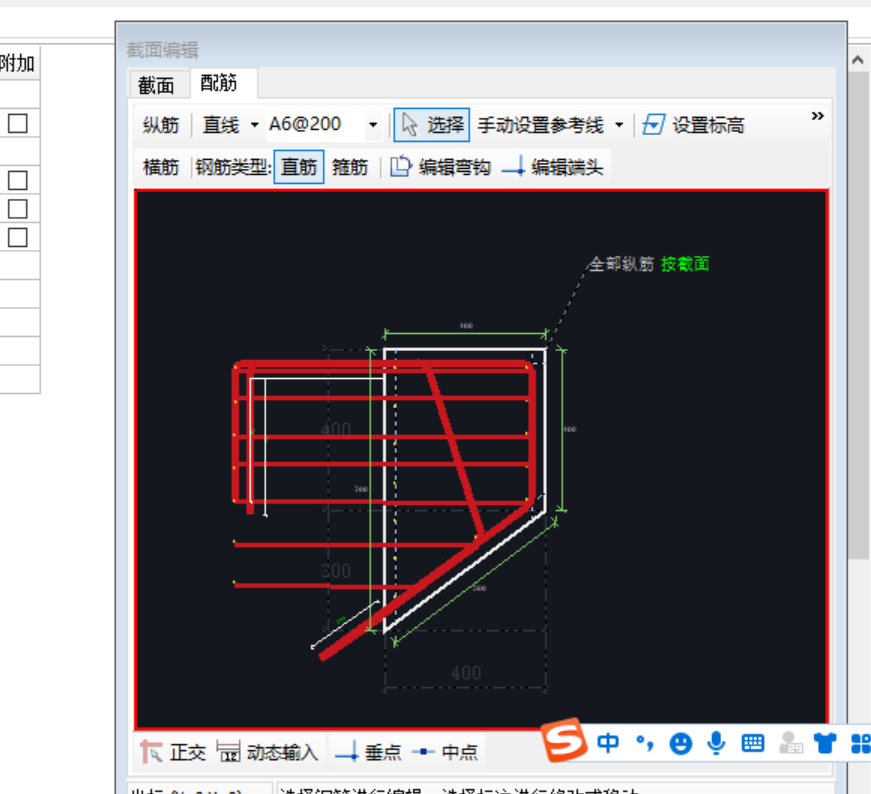Screen dimensions: 871x794
Task: Select 箍筋 rebar type
Action: 350,167
